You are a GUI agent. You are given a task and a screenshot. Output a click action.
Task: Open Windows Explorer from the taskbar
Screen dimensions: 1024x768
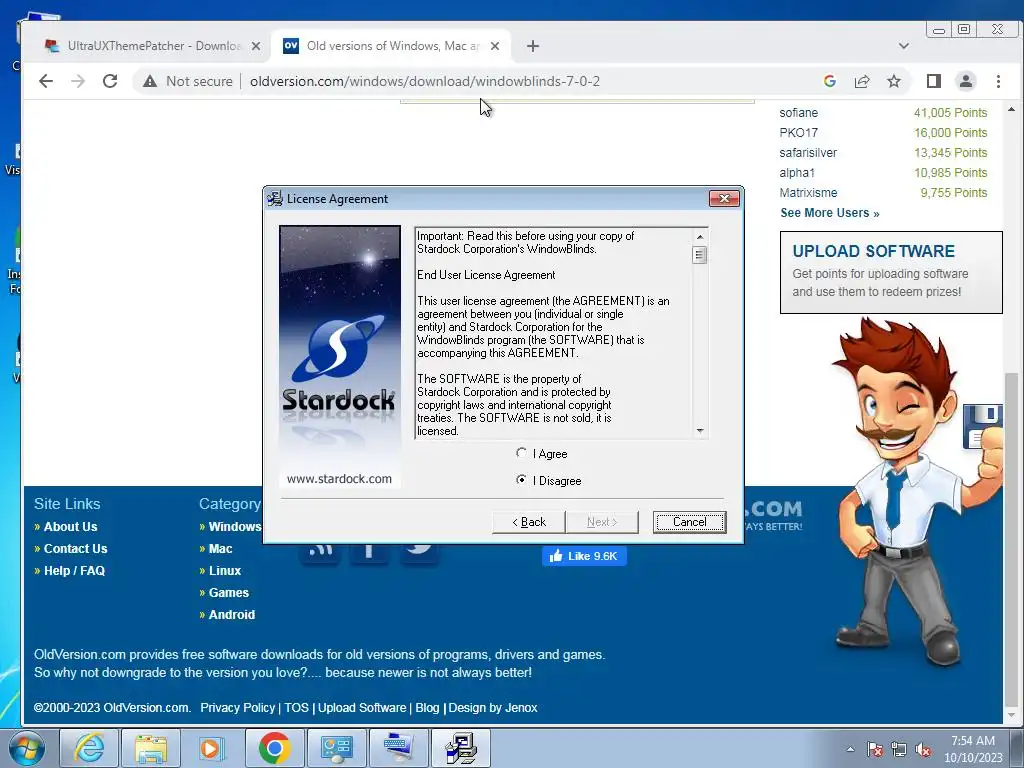point(151,748)
